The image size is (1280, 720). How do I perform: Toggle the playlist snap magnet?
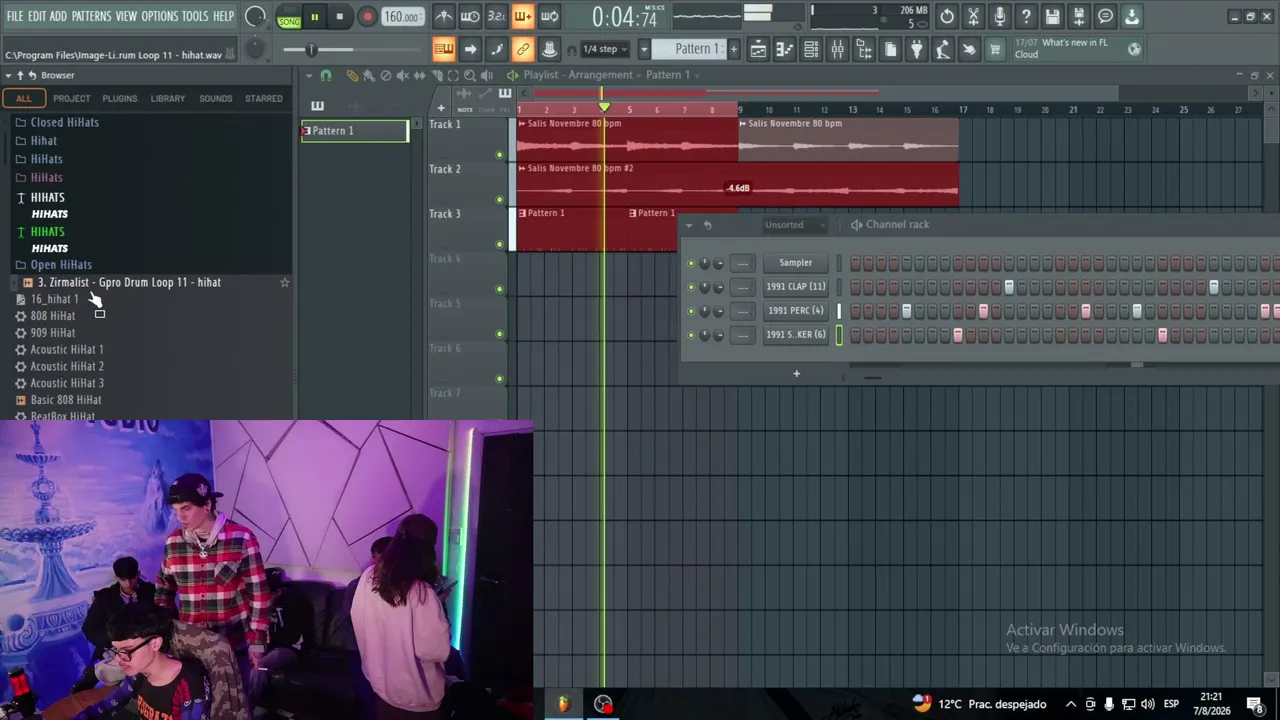326,75
